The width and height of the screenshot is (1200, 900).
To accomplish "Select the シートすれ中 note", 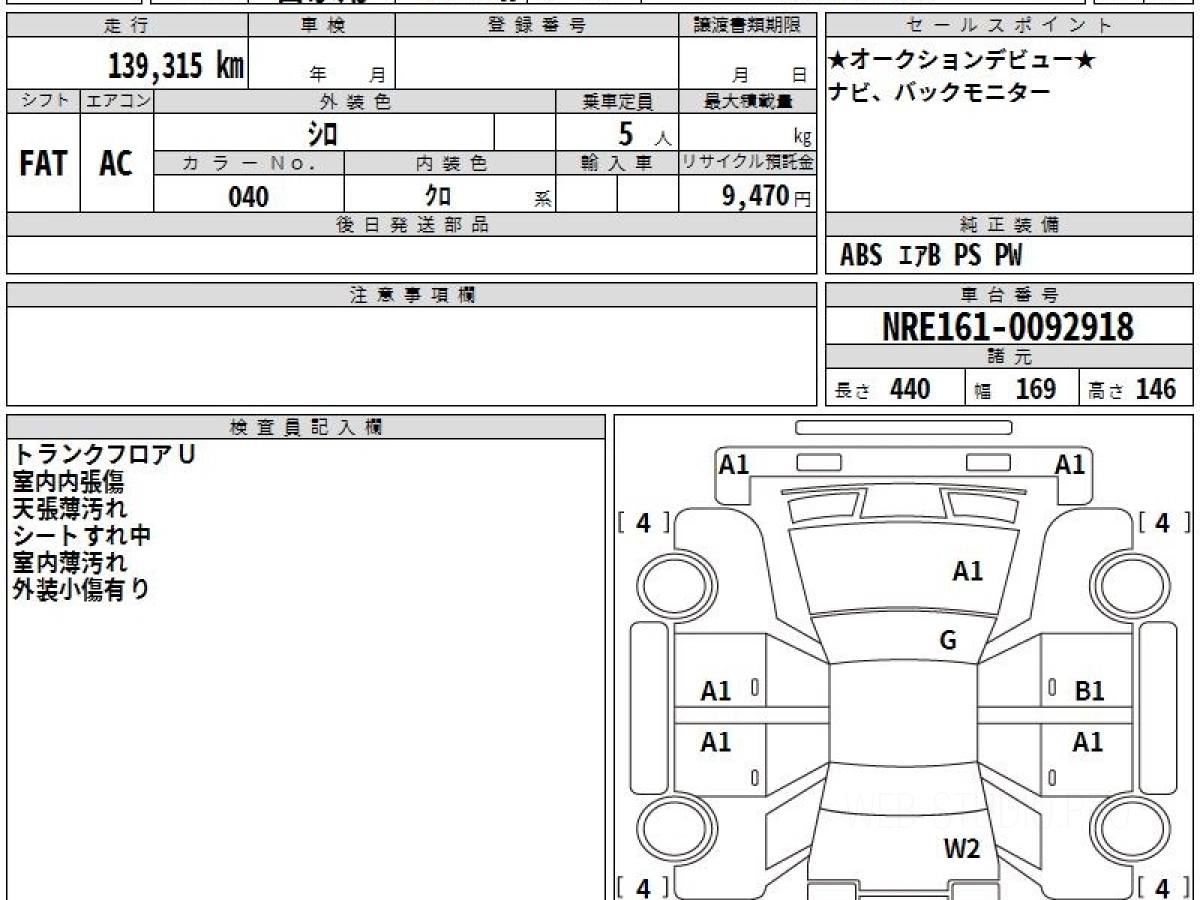I will click(x=82, y=536).
